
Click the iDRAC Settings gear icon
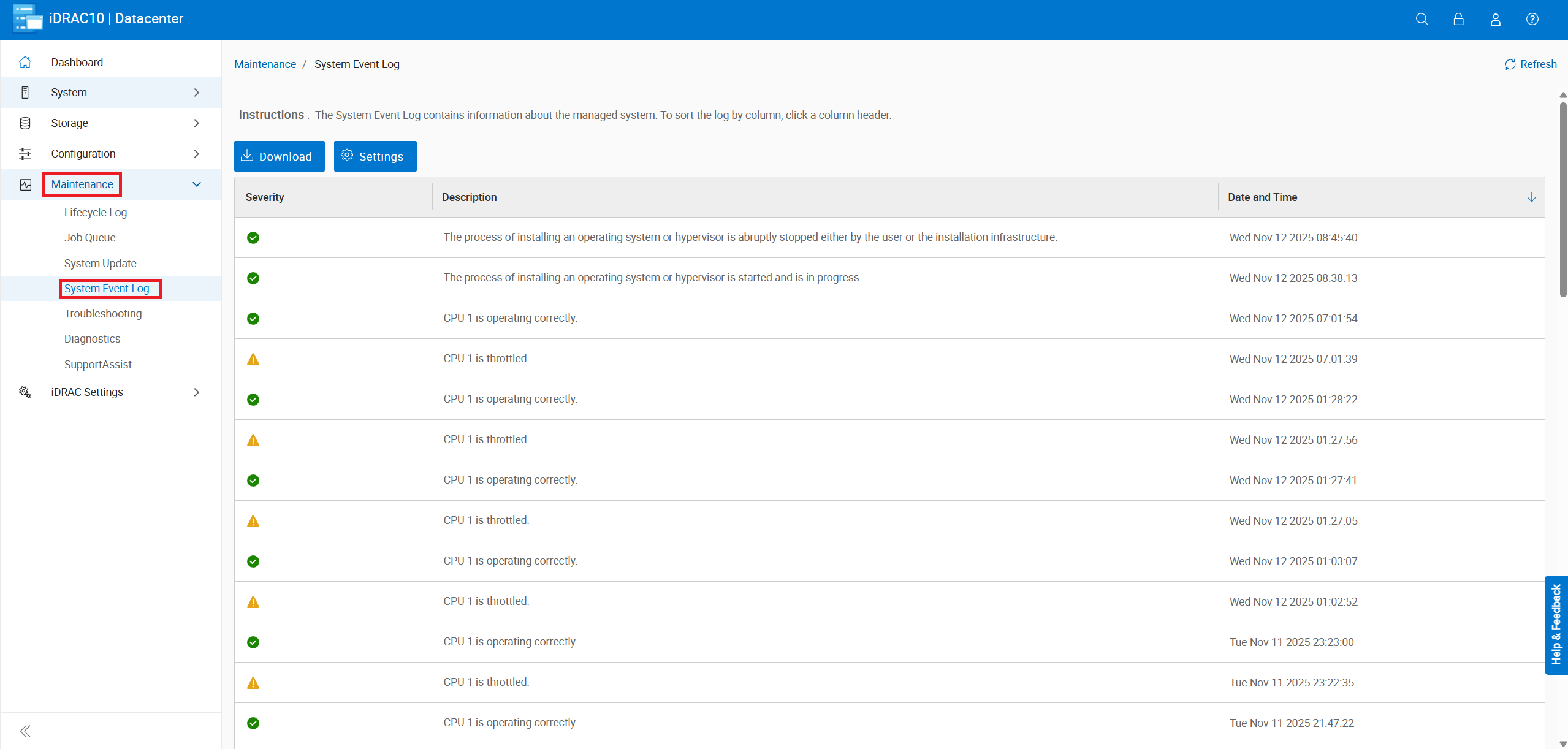(25, 392)
